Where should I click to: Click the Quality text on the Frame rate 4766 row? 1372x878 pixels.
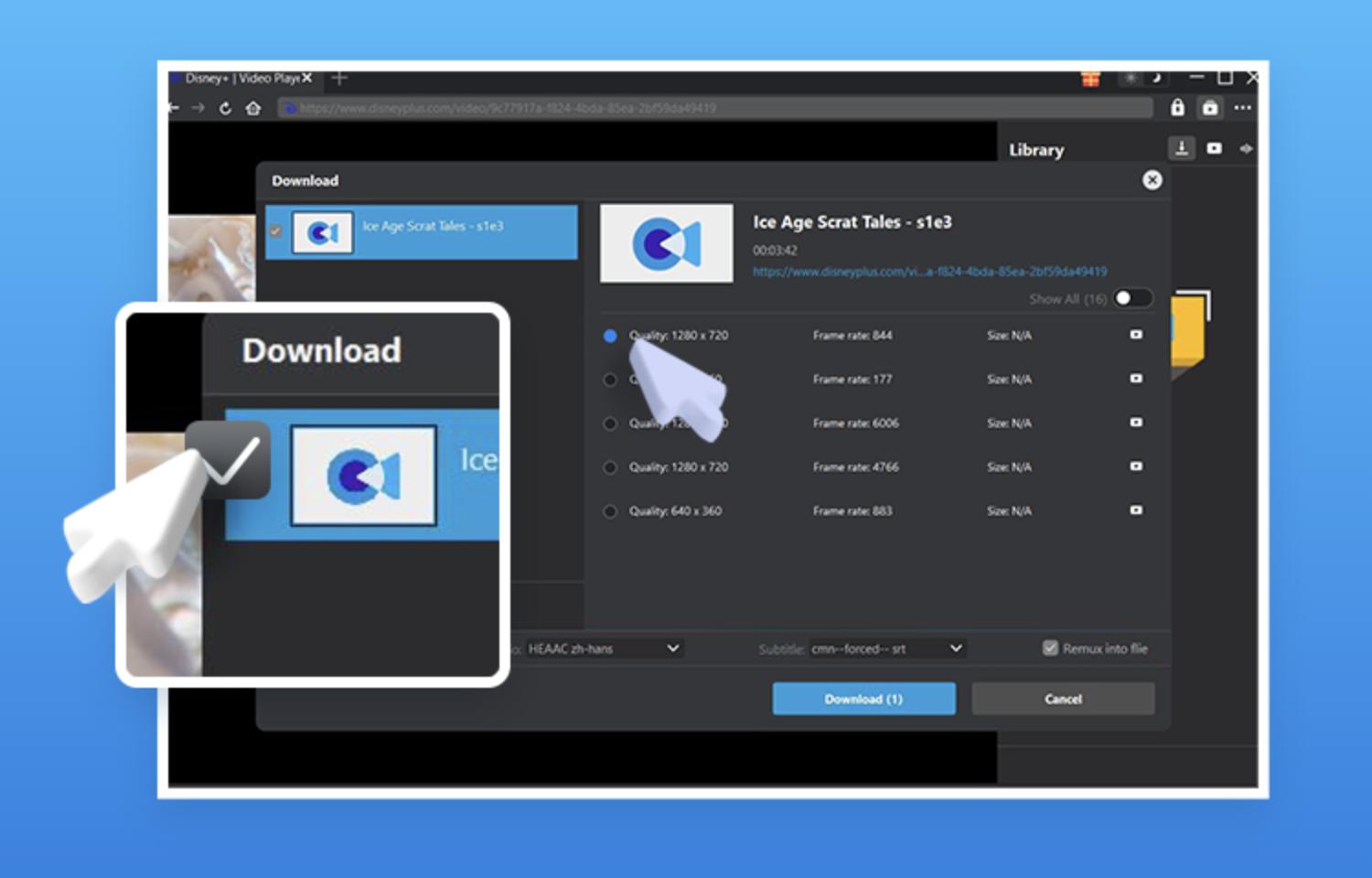coord(679,467)
